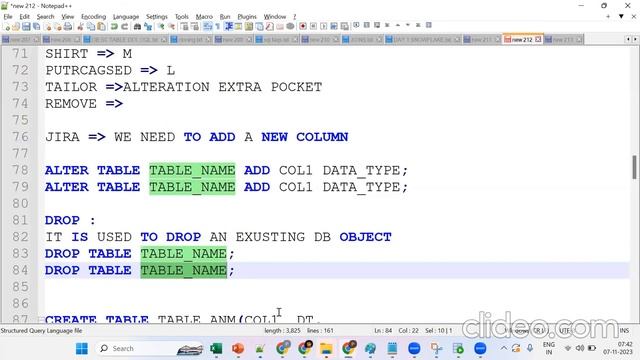
Task: Click the 'length : 3,825' status bar entry
Action: (282, 331)
